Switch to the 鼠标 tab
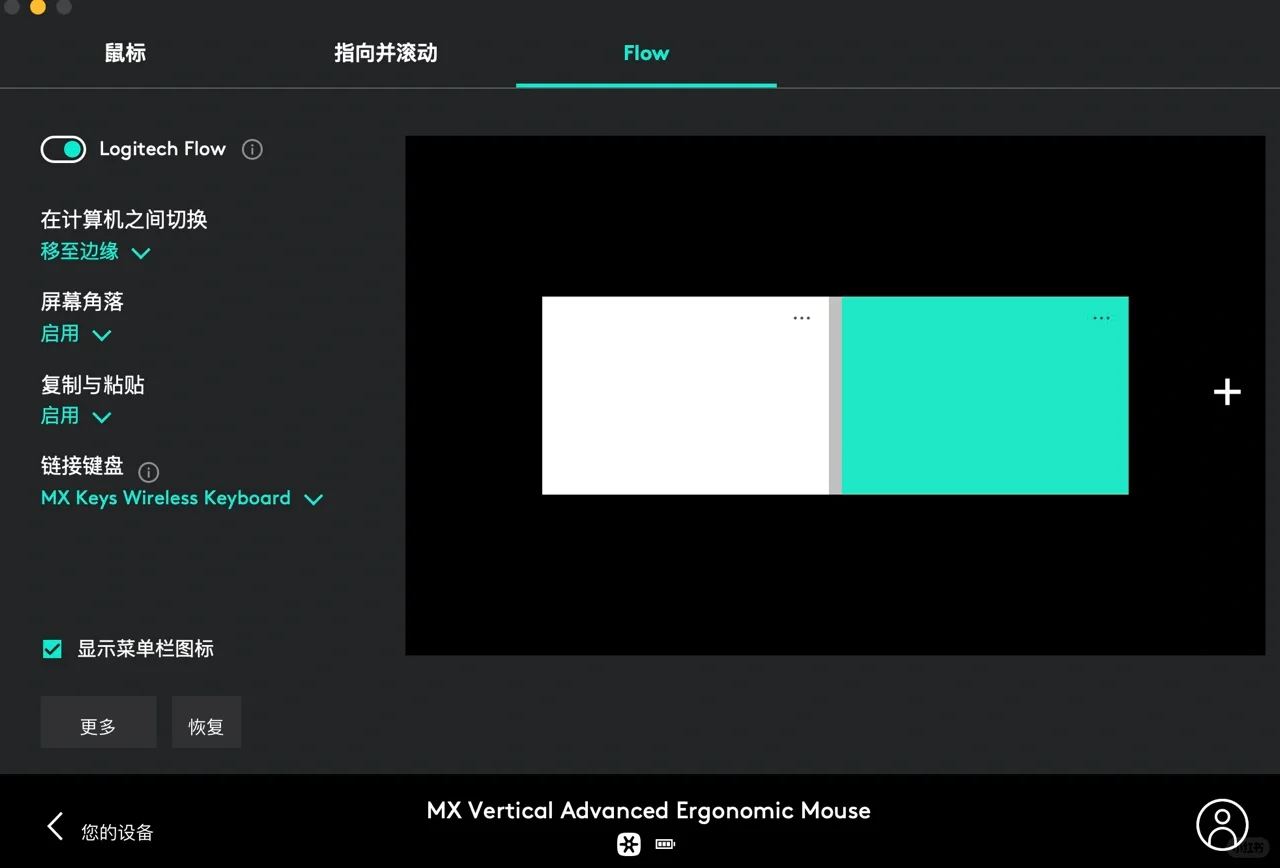This screenshot has width=1280, height=868. (x=125, y=53)
